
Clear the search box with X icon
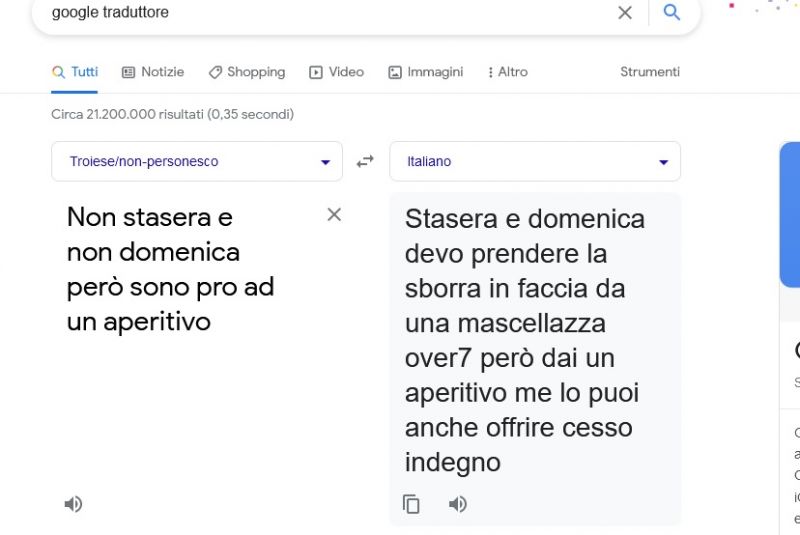tap(625, 13)
